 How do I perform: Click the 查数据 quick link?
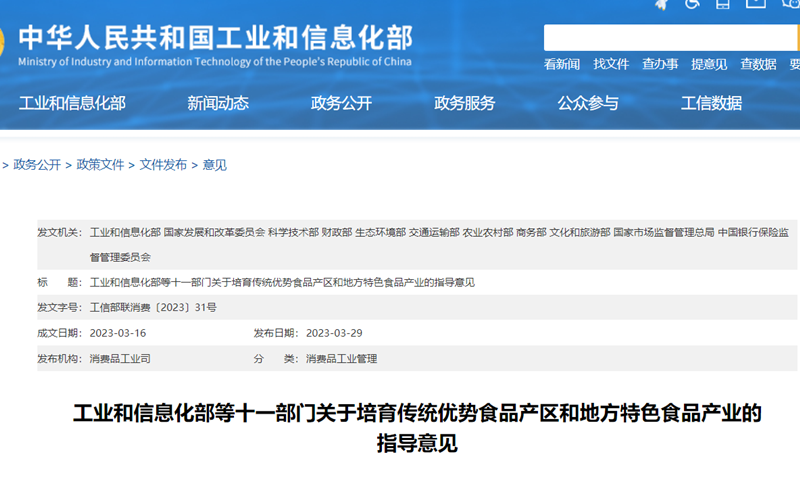758,64
